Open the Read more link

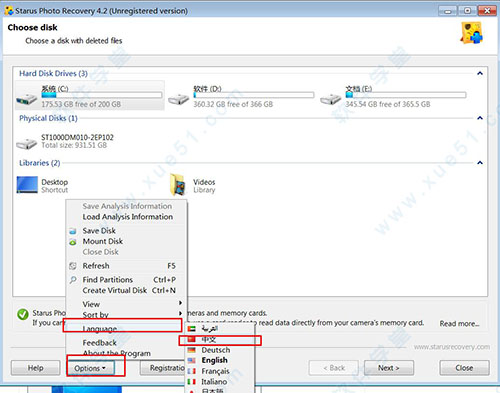point(459,323)
